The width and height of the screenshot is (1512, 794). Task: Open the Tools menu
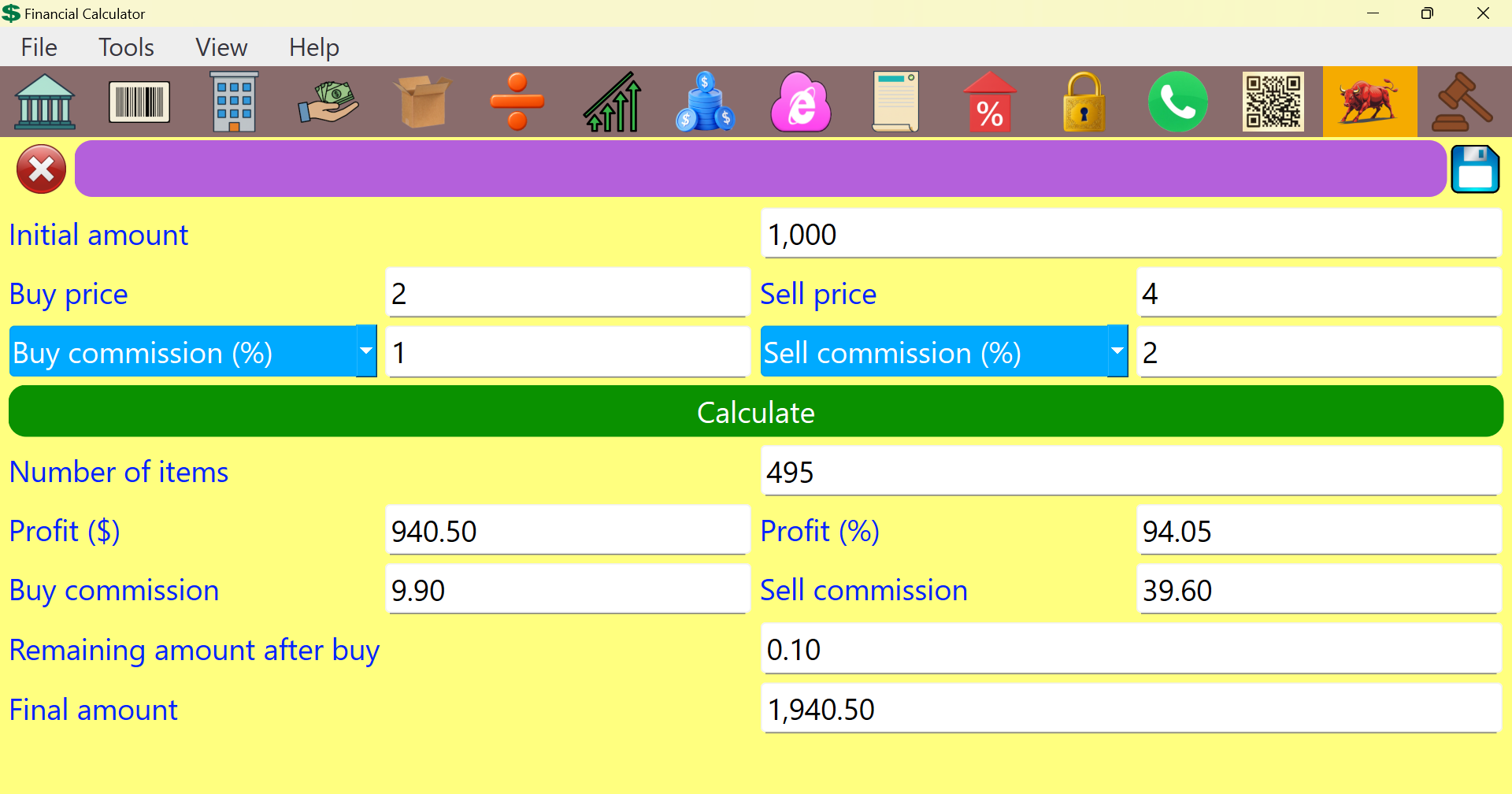[126, 47]
